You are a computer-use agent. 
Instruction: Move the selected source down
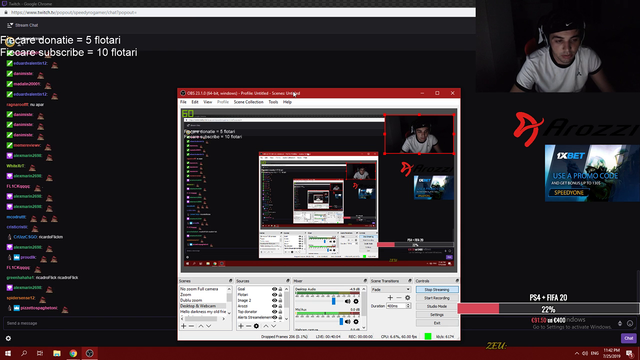pos(273,326)
